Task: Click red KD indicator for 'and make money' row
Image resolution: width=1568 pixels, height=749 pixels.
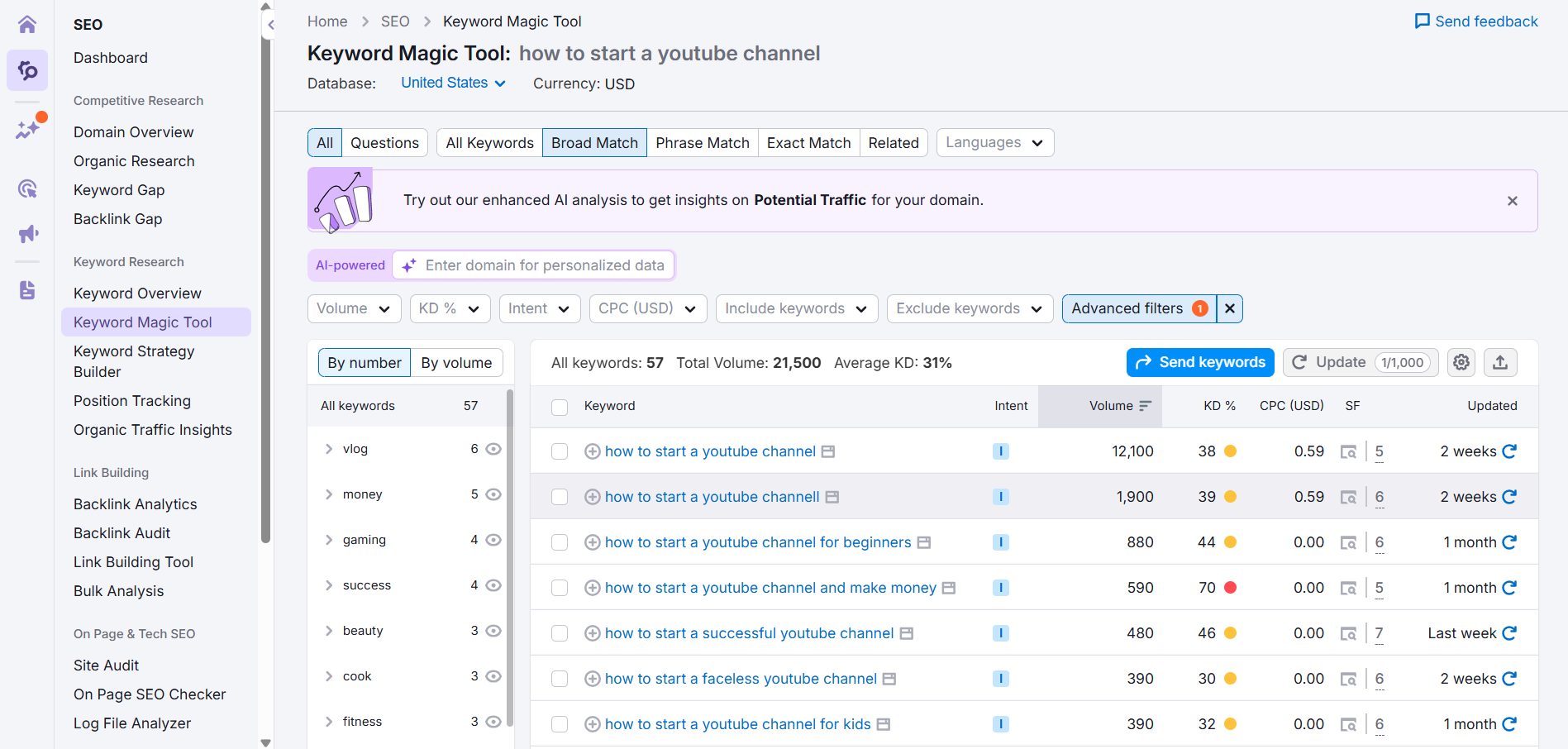Action: tap(1230, 588)
